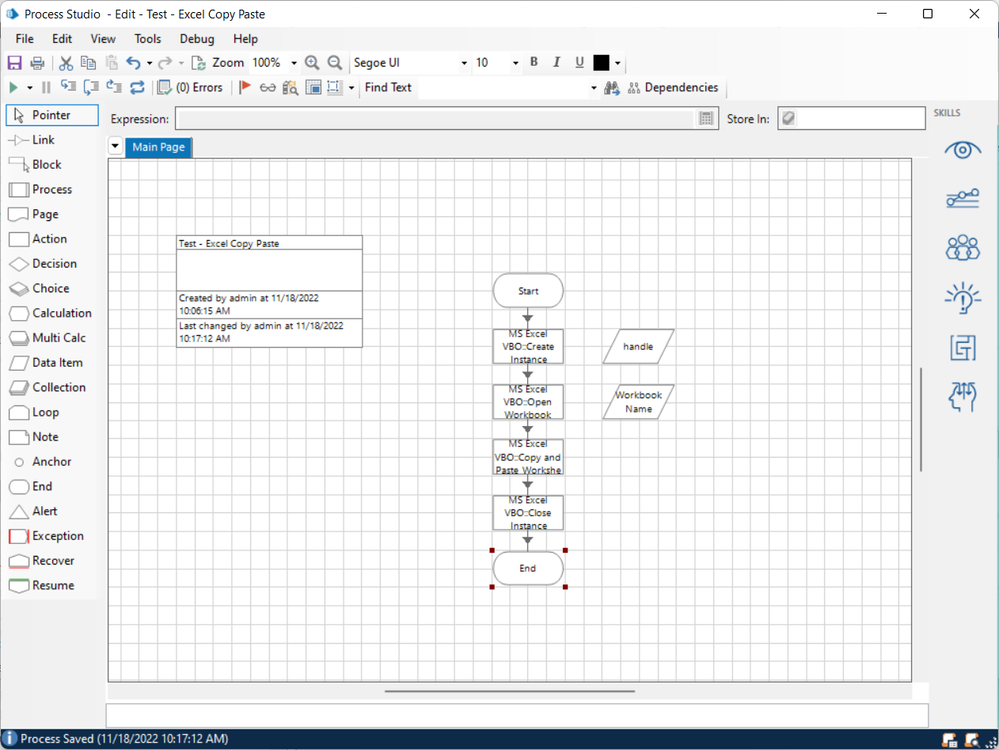Viewport: 999px width, 750px height.
Task: Toggle italic text formatting
Action: coord(557,62)
